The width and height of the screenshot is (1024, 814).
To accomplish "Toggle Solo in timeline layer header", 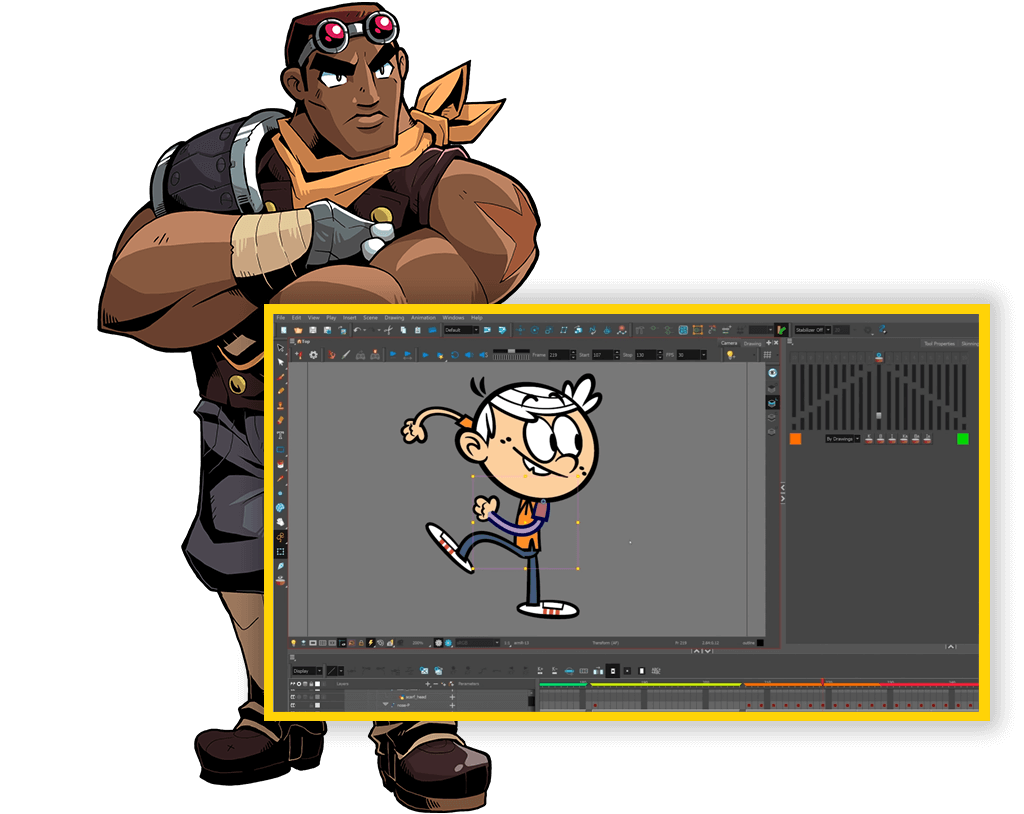I will coord(299,684).
